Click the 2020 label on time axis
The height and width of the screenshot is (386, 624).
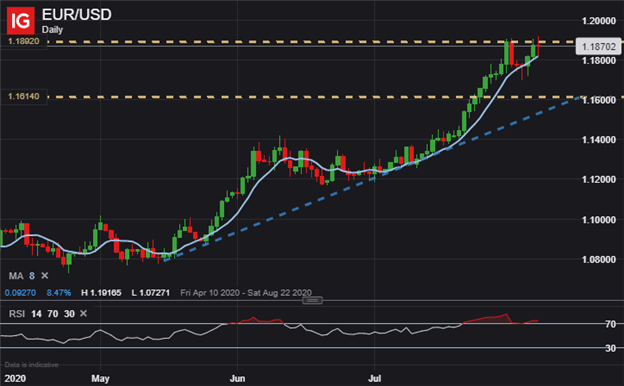pos(15,378)
